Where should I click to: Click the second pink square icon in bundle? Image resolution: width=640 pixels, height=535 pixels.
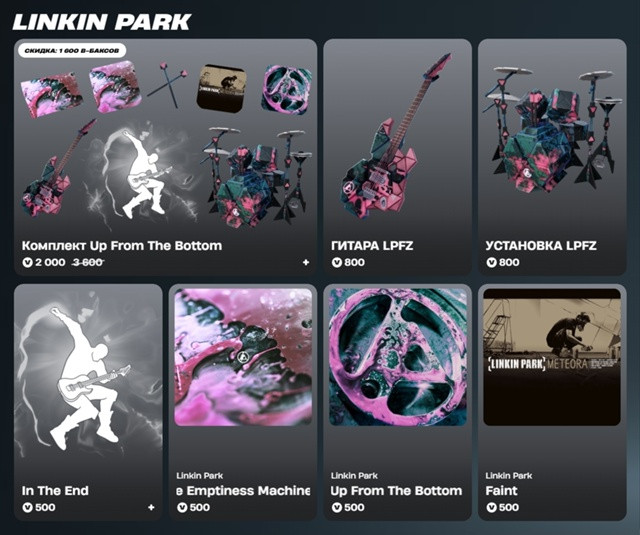(x=116, y=87)
